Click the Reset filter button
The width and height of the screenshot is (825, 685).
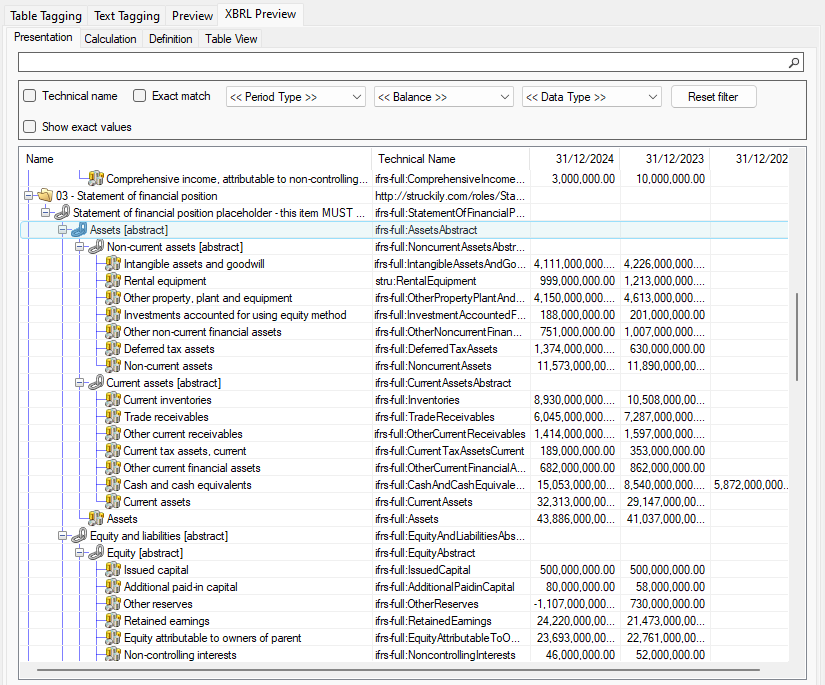[713, 97]
